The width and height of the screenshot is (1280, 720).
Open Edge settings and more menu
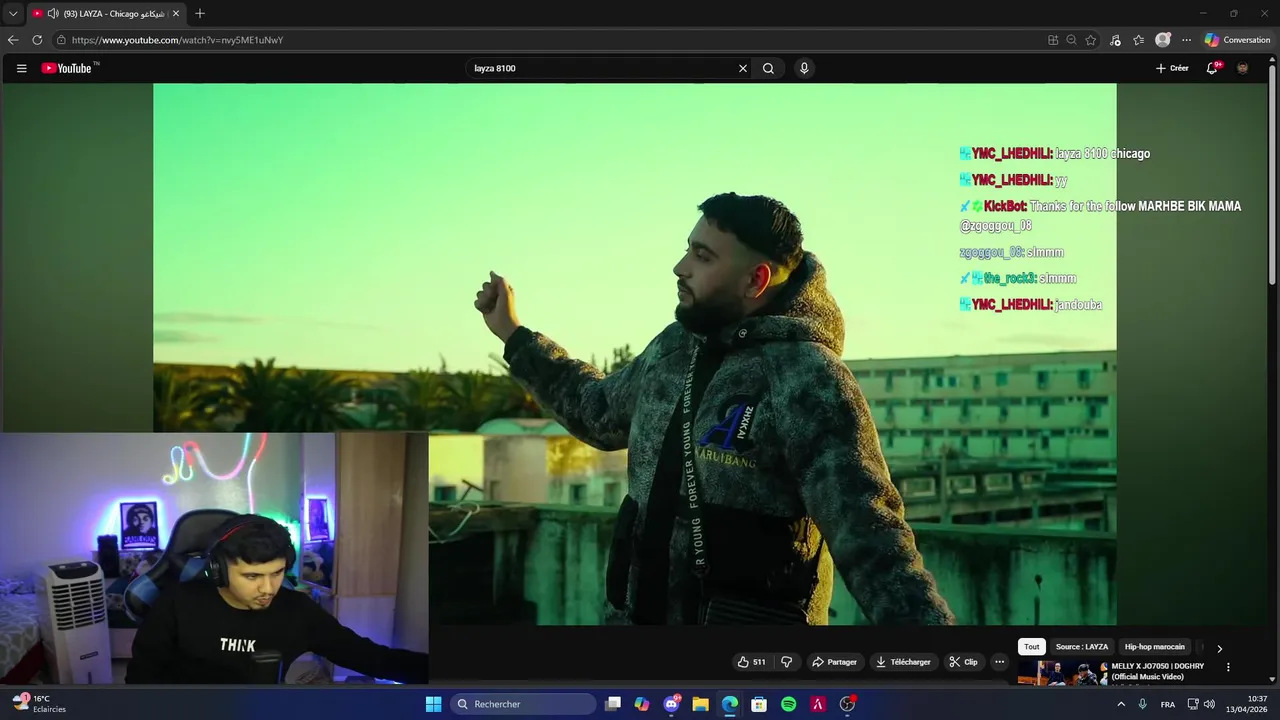coord(1186,40)
